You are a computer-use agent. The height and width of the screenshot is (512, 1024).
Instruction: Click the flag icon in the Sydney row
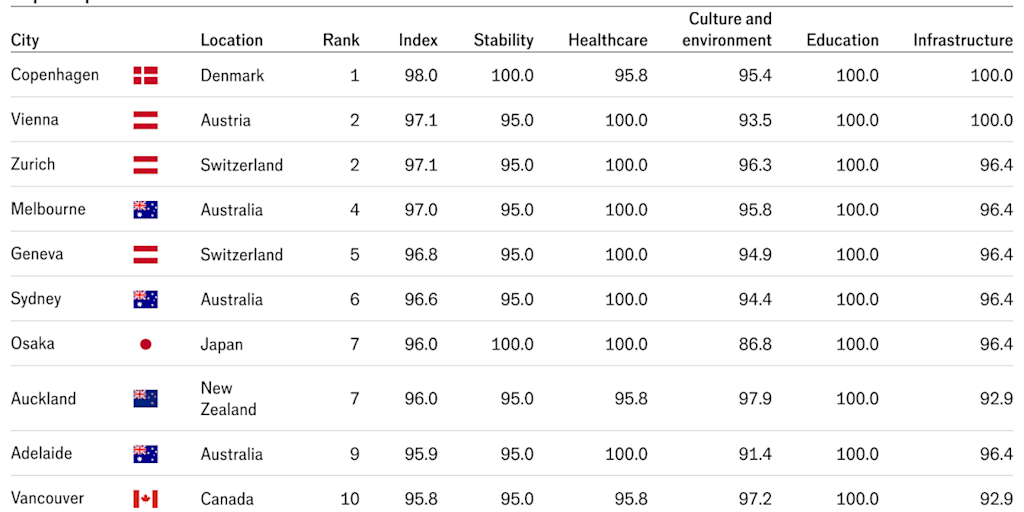point(145,299)
